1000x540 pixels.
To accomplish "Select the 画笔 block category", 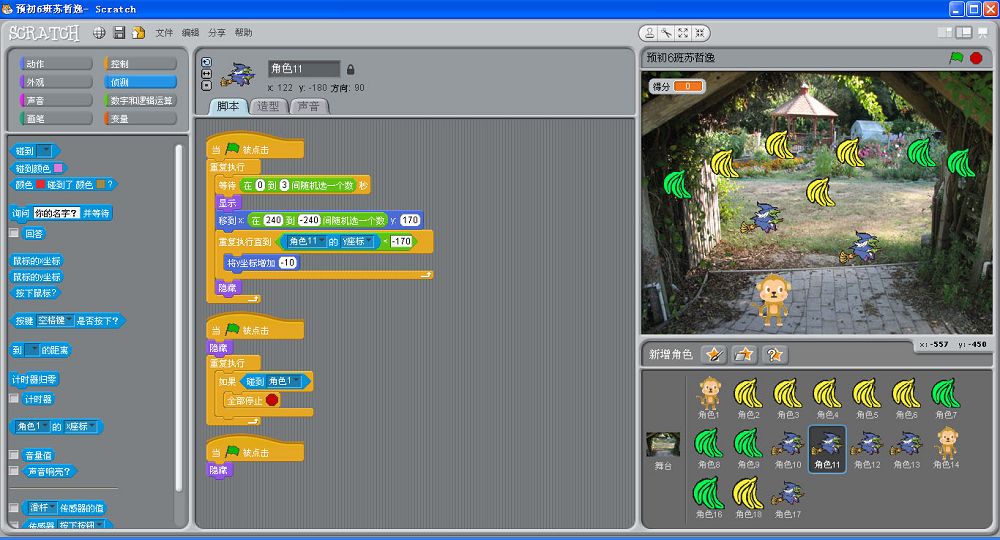I will [56, 119].
